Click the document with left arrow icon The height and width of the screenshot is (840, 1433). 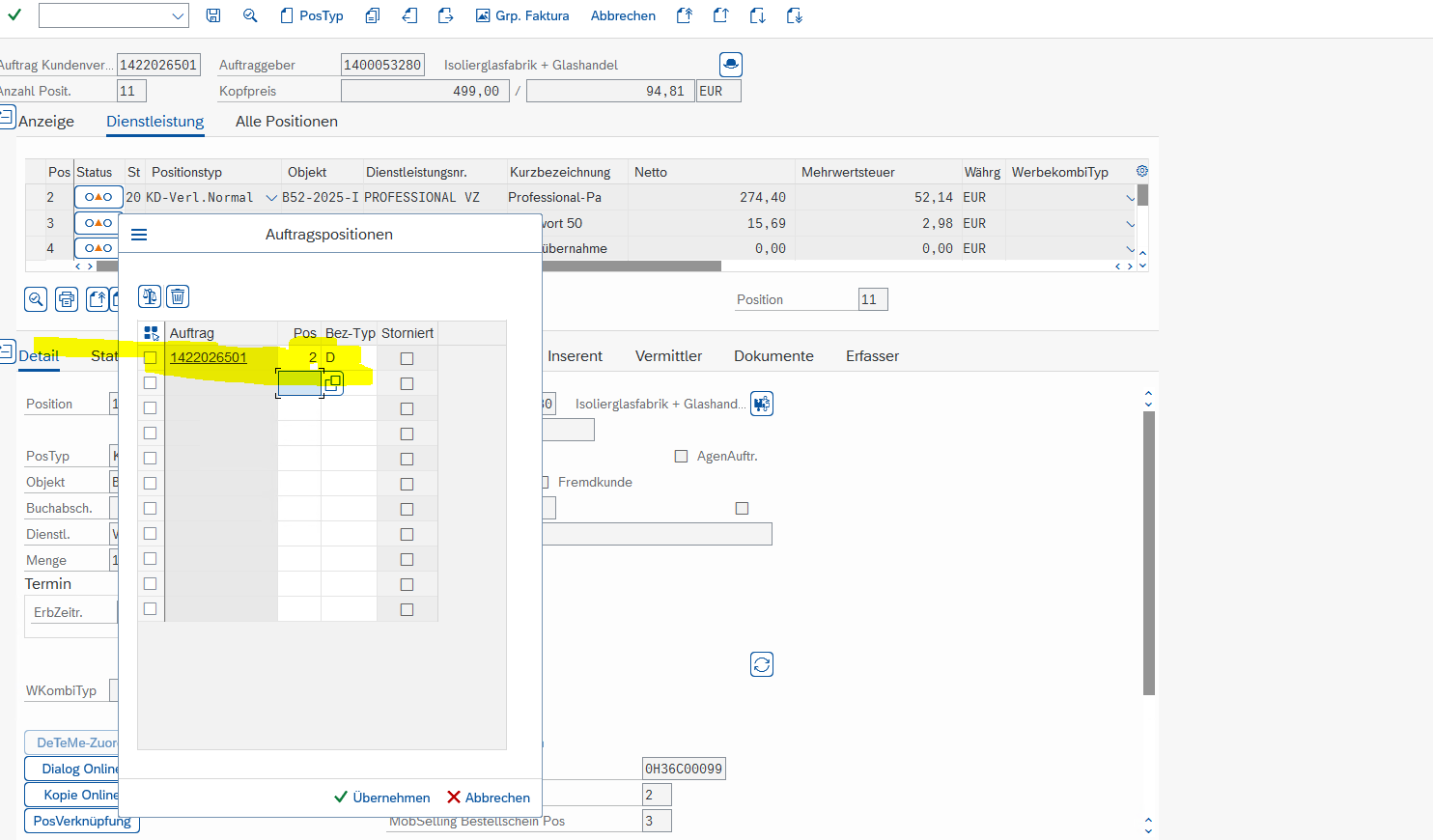409,15
